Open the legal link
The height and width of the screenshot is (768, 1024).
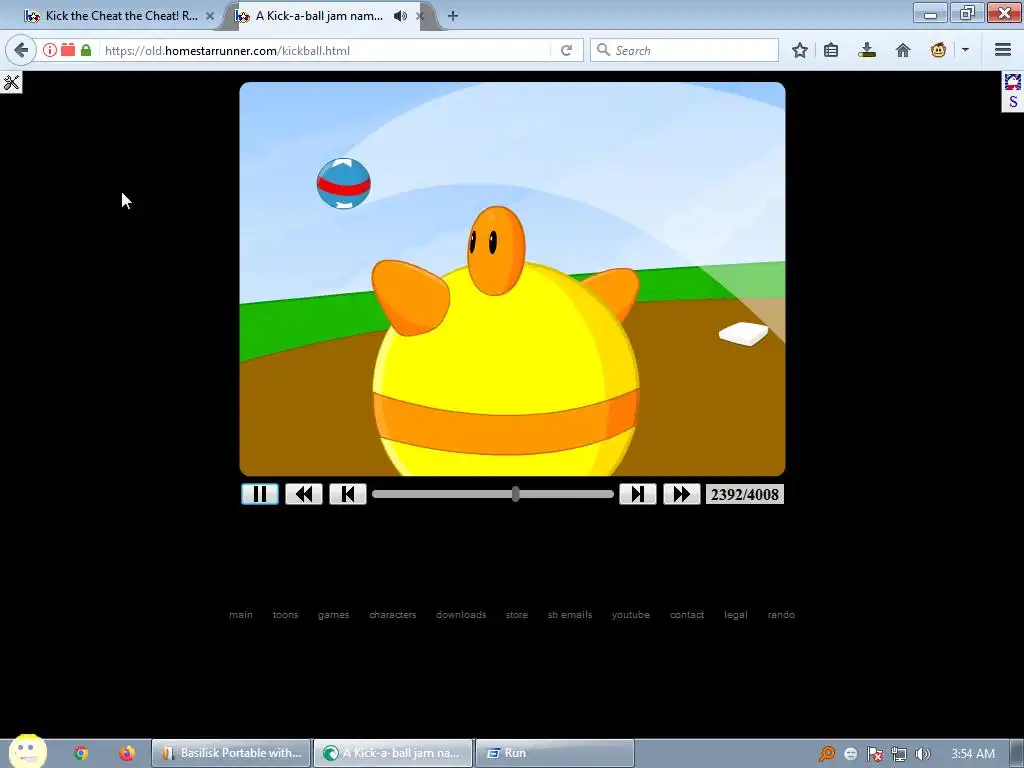pyautogui.click(x=736, y=615)
